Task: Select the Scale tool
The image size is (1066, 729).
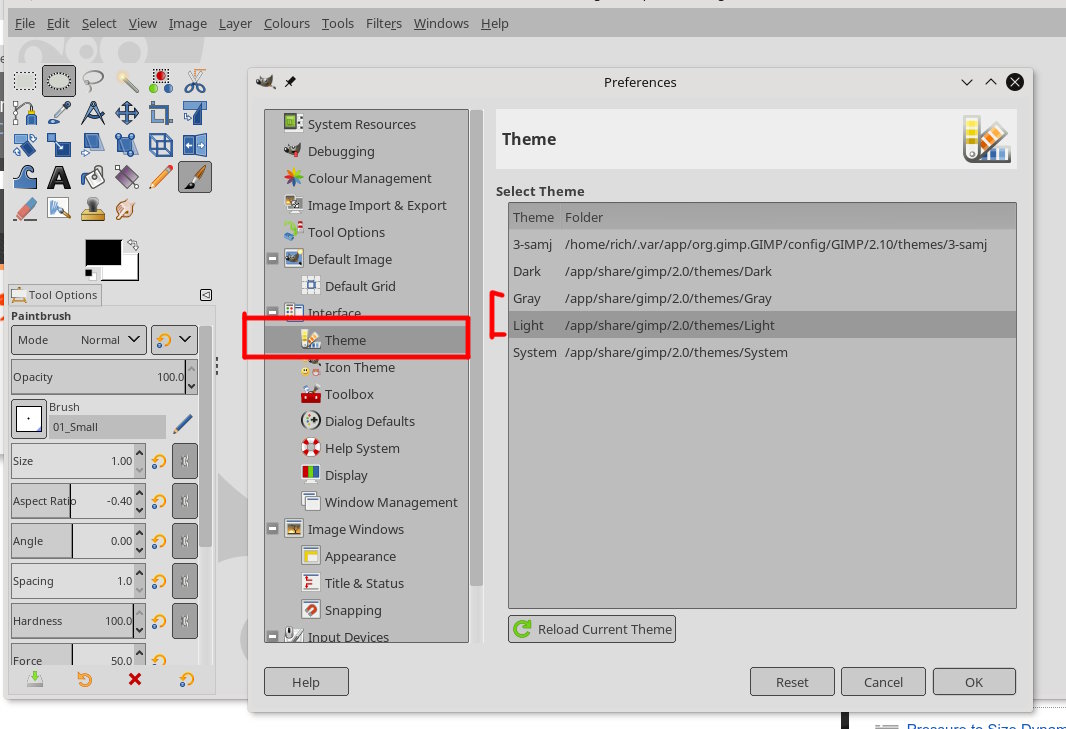Action: pyautogui.click(x=59, y=145)
